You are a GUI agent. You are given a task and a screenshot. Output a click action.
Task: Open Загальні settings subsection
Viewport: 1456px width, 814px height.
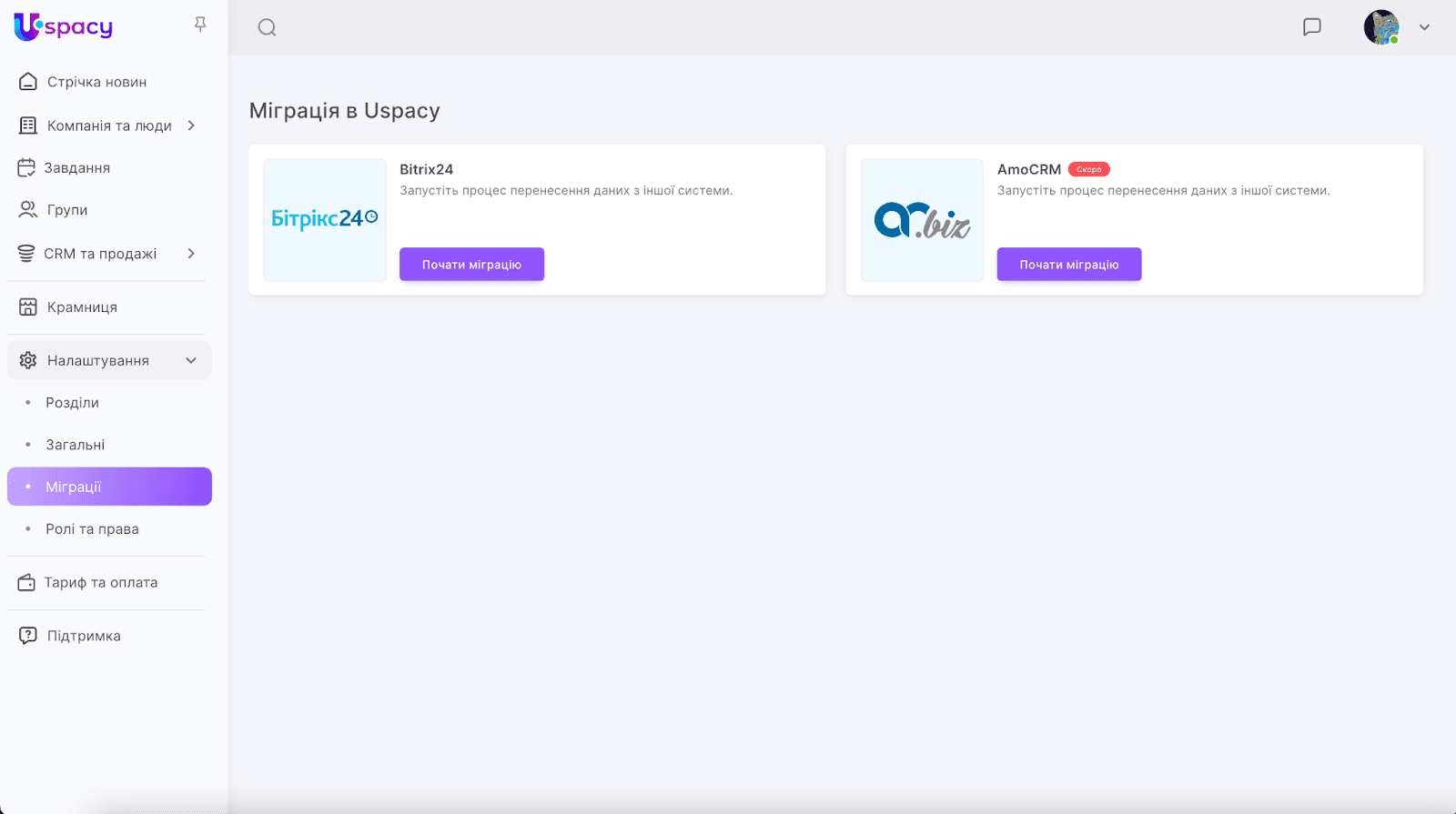[x=76, y=445]
